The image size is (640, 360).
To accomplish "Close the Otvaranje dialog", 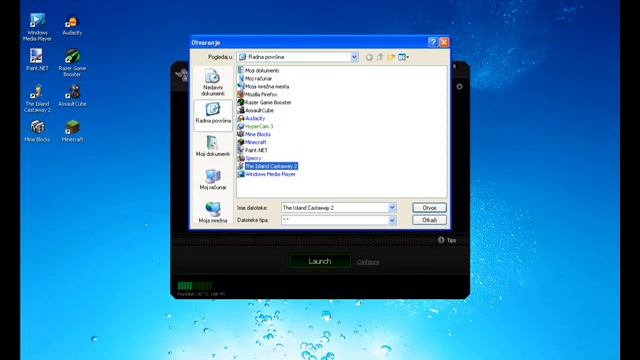I will point(444,42).
